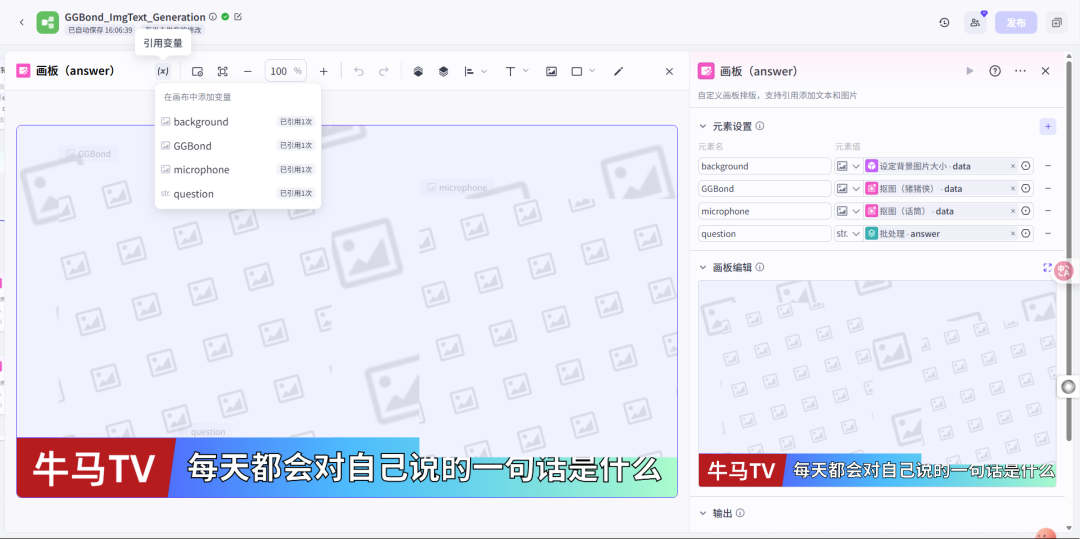
Task: Click the reference variable {x} toolbar icon
Action: [x=163, y=71]
